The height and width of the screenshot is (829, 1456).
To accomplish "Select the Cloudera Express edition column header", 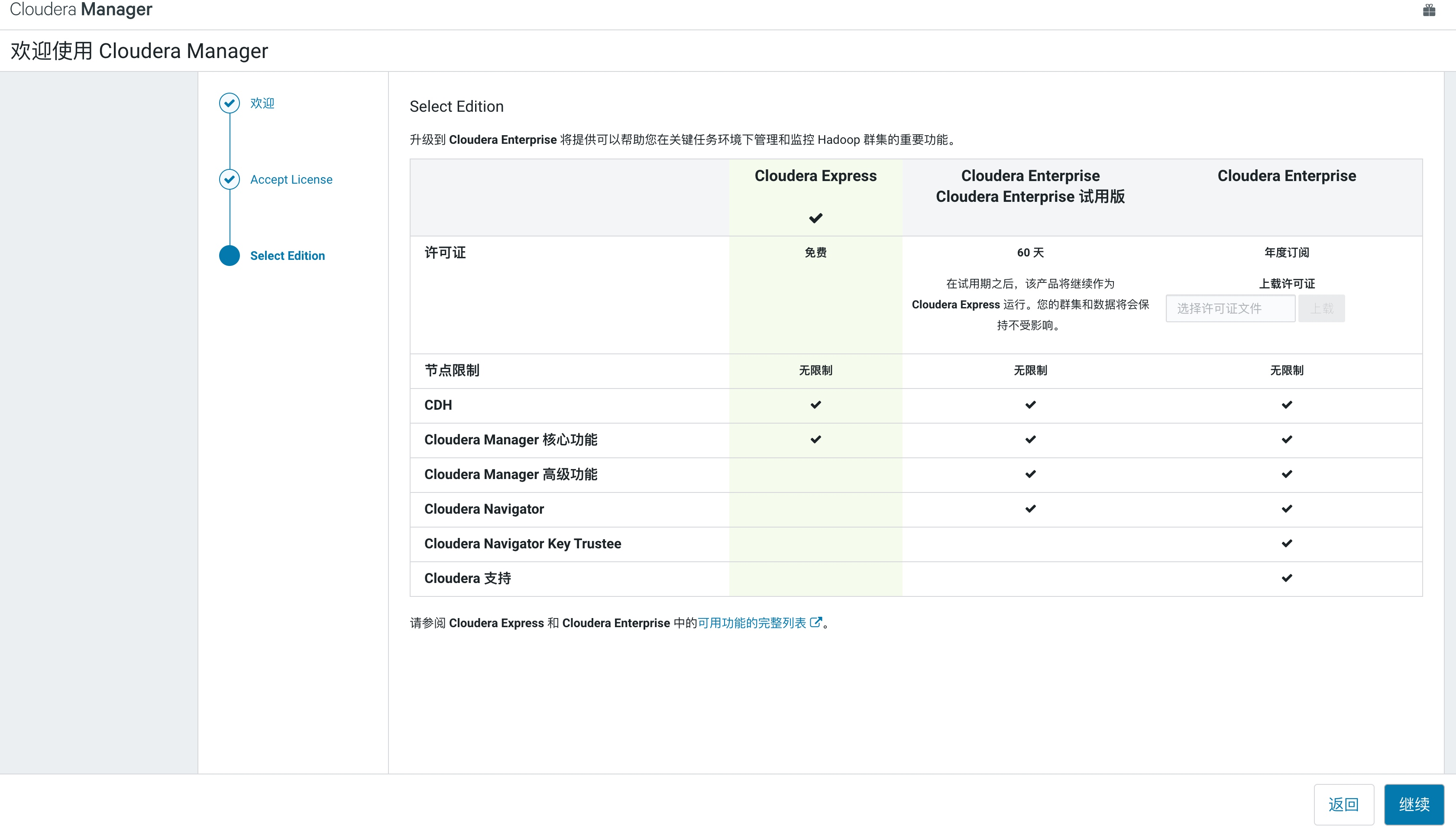I will coord(815,176).
